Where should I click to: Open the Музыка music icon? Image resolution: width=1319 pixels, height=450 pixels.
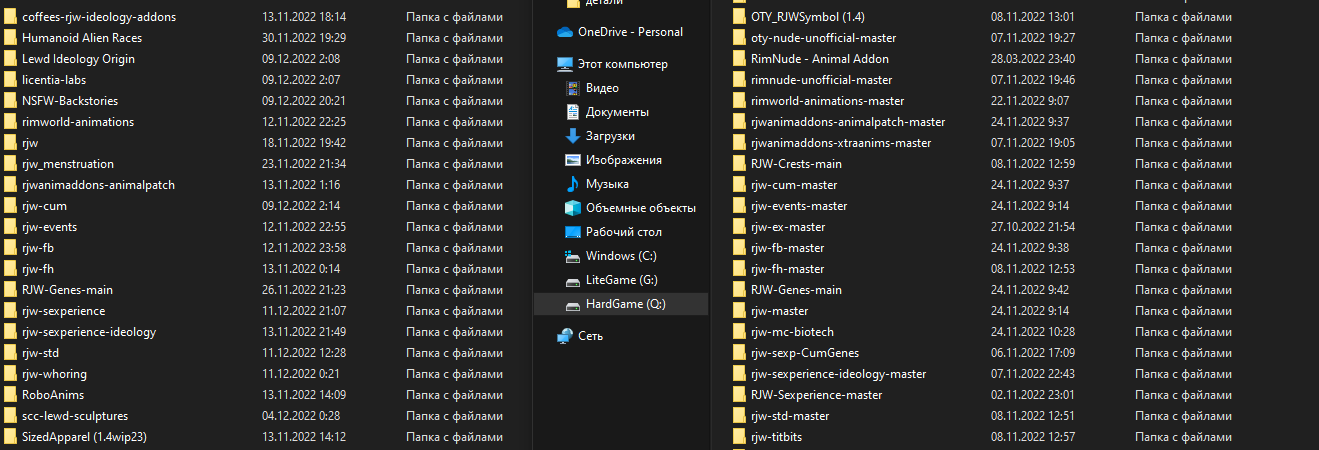pos(573,184)
